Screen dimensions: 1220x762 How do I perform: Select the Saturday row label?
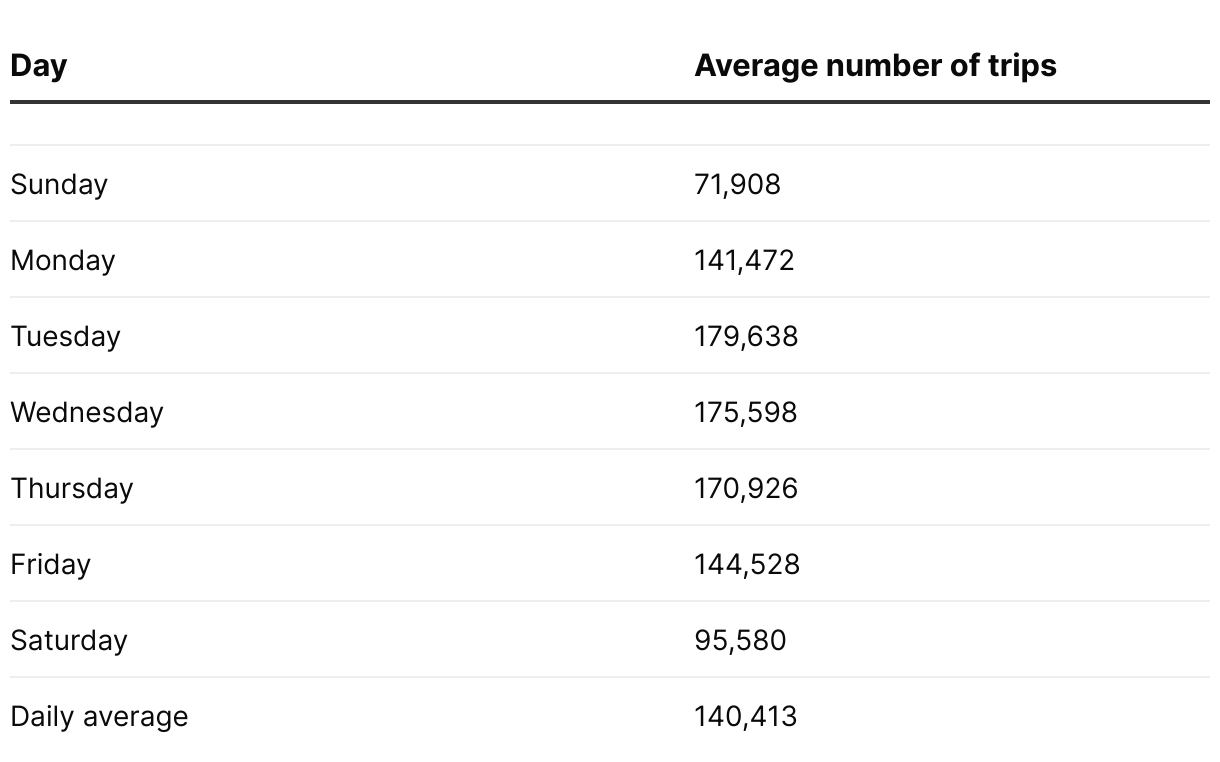coord(69,641)
